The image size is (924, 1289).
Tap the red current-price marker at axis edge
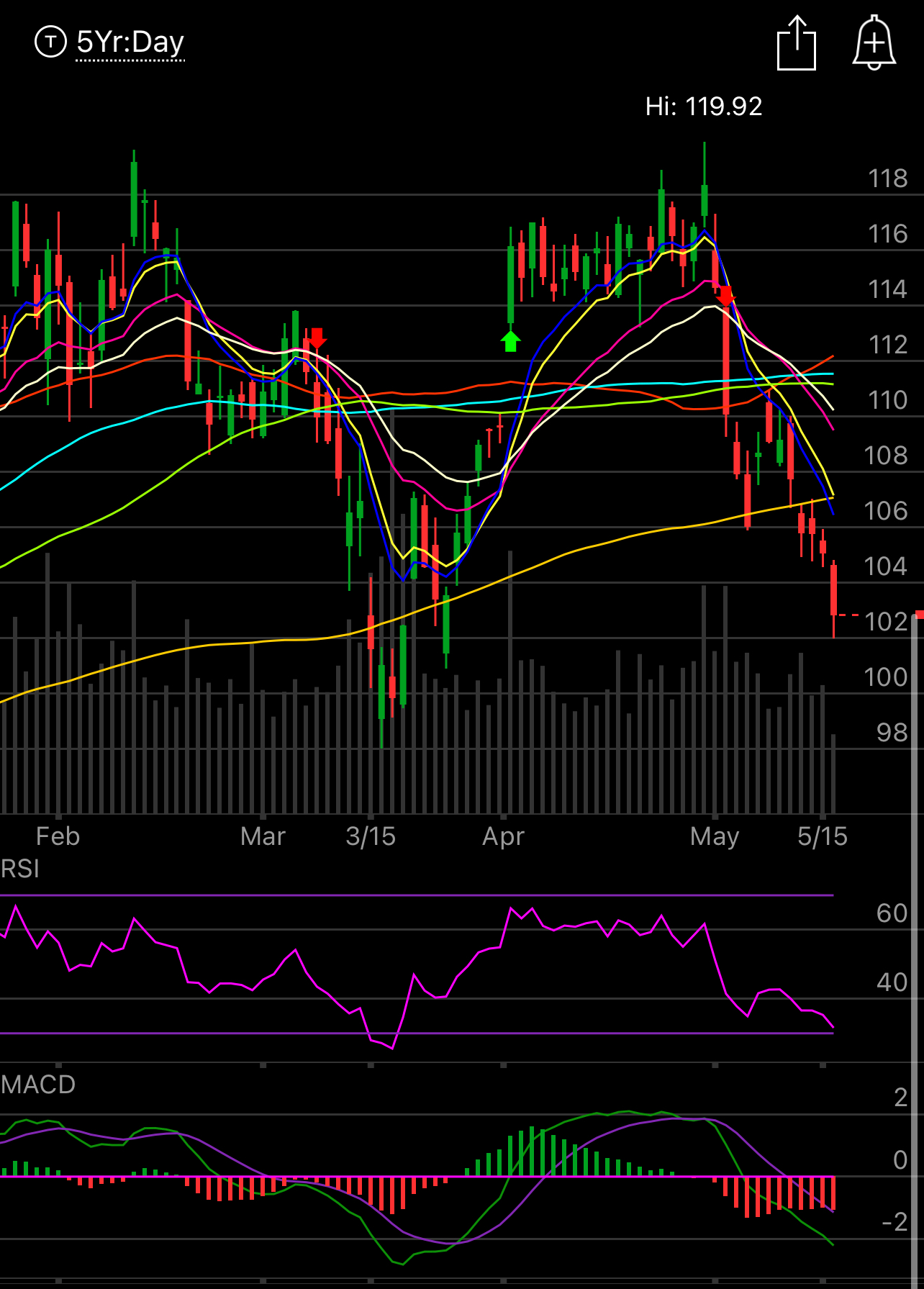[x=920, y=614]
